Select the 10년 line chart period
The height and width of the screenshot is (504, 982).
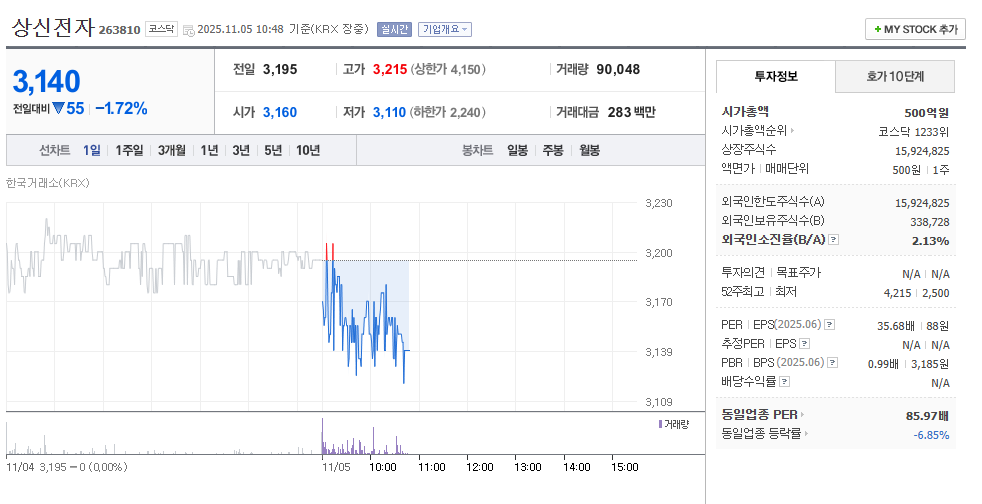click(308, 150)
